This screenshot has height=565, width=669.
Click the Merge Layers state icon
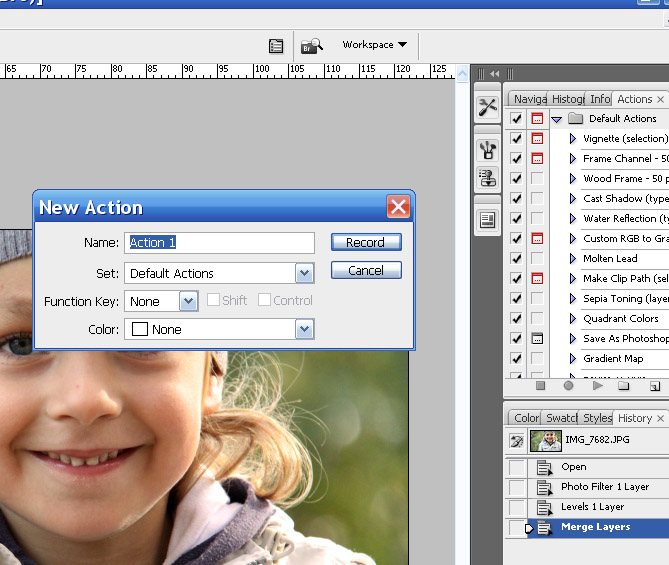point(544,527)
